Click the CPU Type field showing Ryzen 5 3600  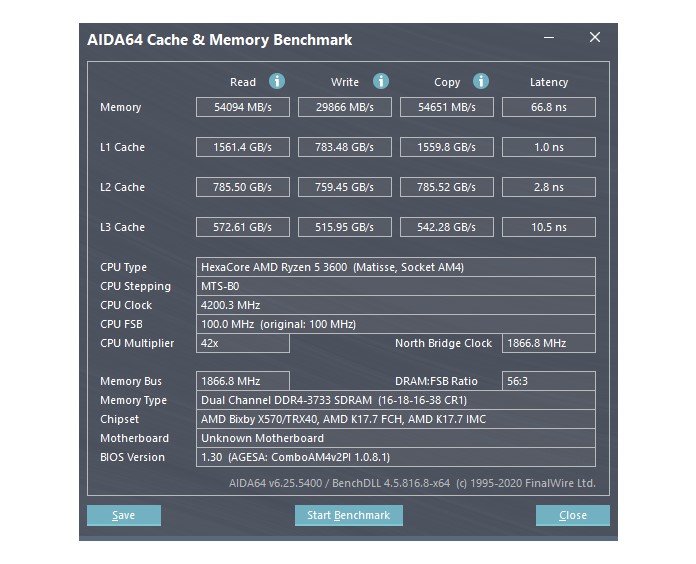[x=396, y=267]
